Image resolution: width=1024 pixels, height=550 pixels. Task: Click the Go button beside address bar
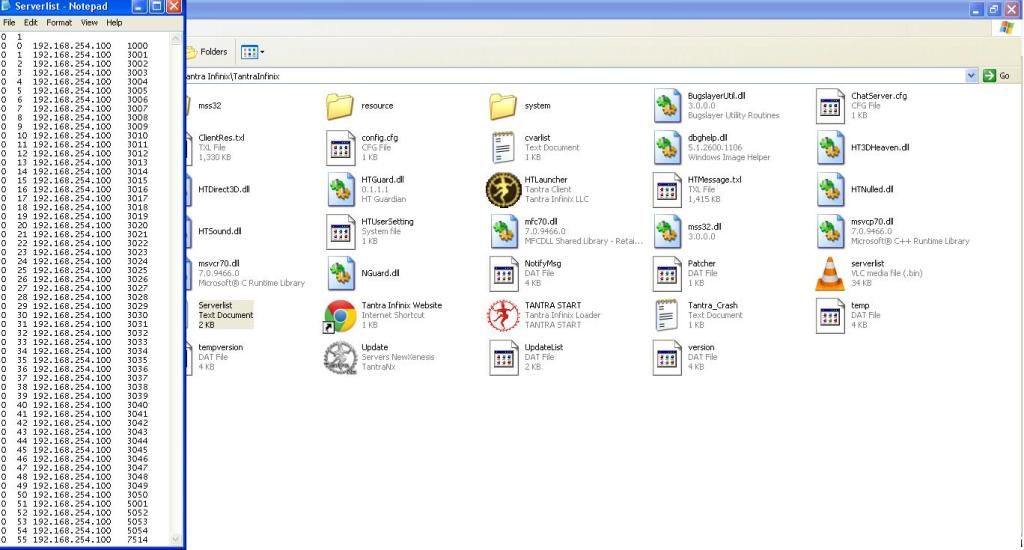pyautogui.click(x=997, y=76)
